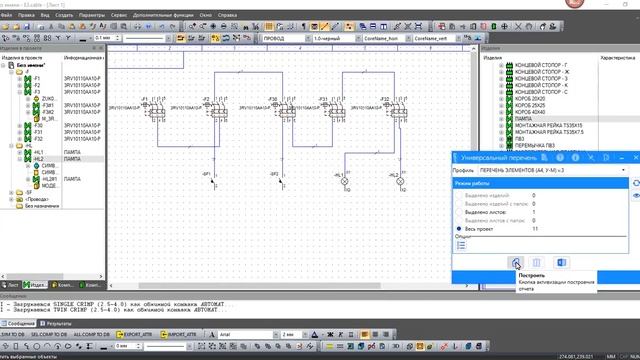Click first info circle icon in dialog title
640x360 pixels.
(x=560, y=158)
